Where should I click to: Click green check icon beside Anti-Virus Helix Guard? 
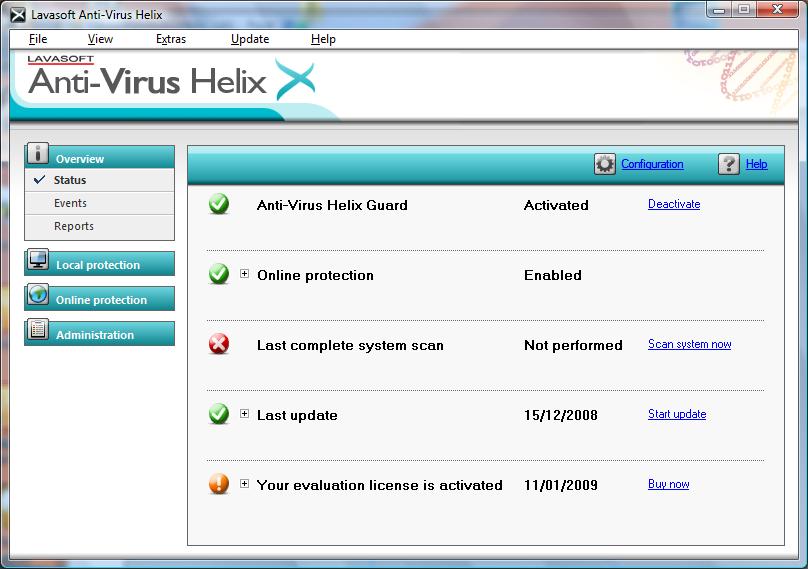point(219,205)
